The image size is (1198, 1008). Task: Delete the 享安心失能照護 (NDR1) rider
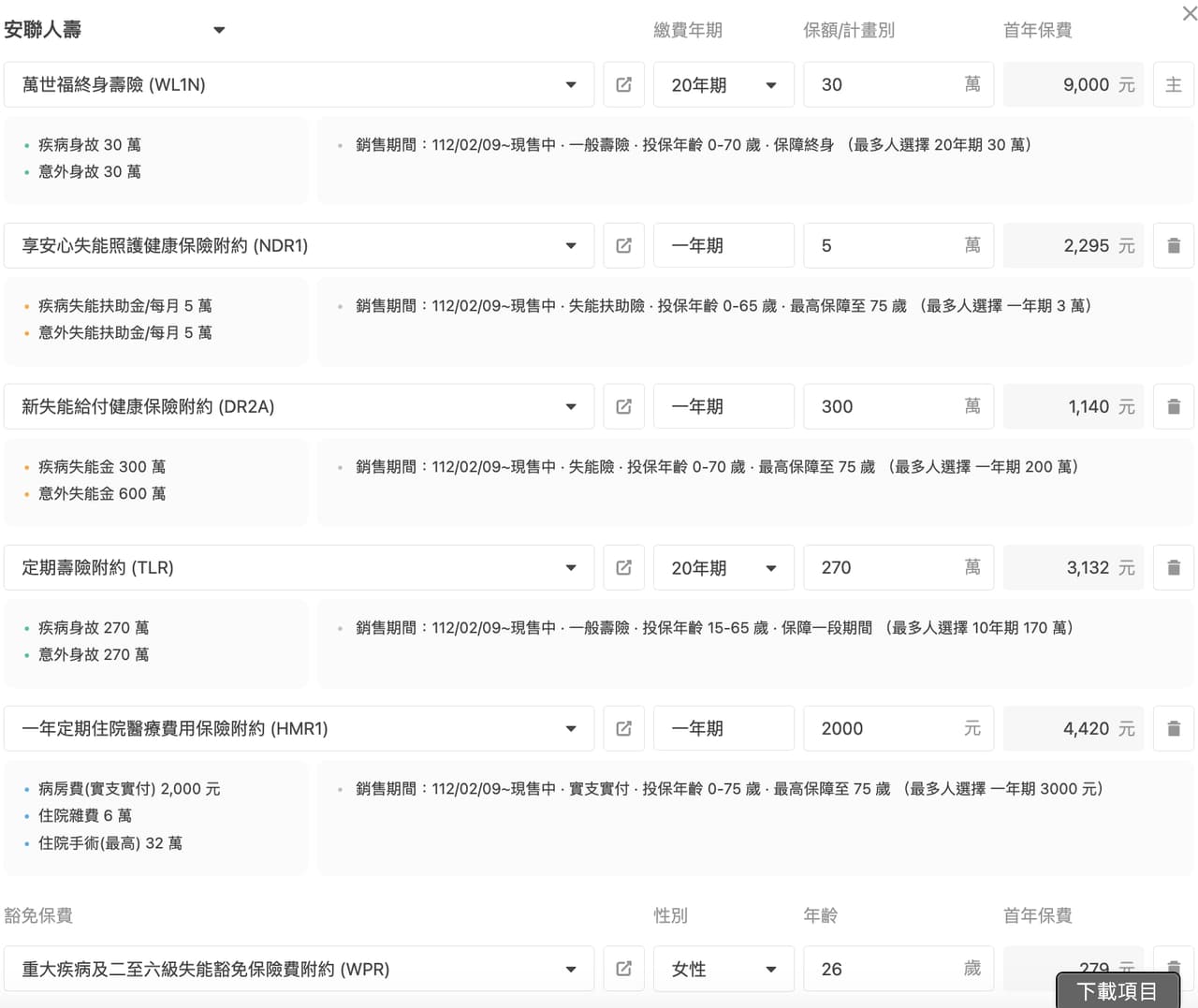1173,246
